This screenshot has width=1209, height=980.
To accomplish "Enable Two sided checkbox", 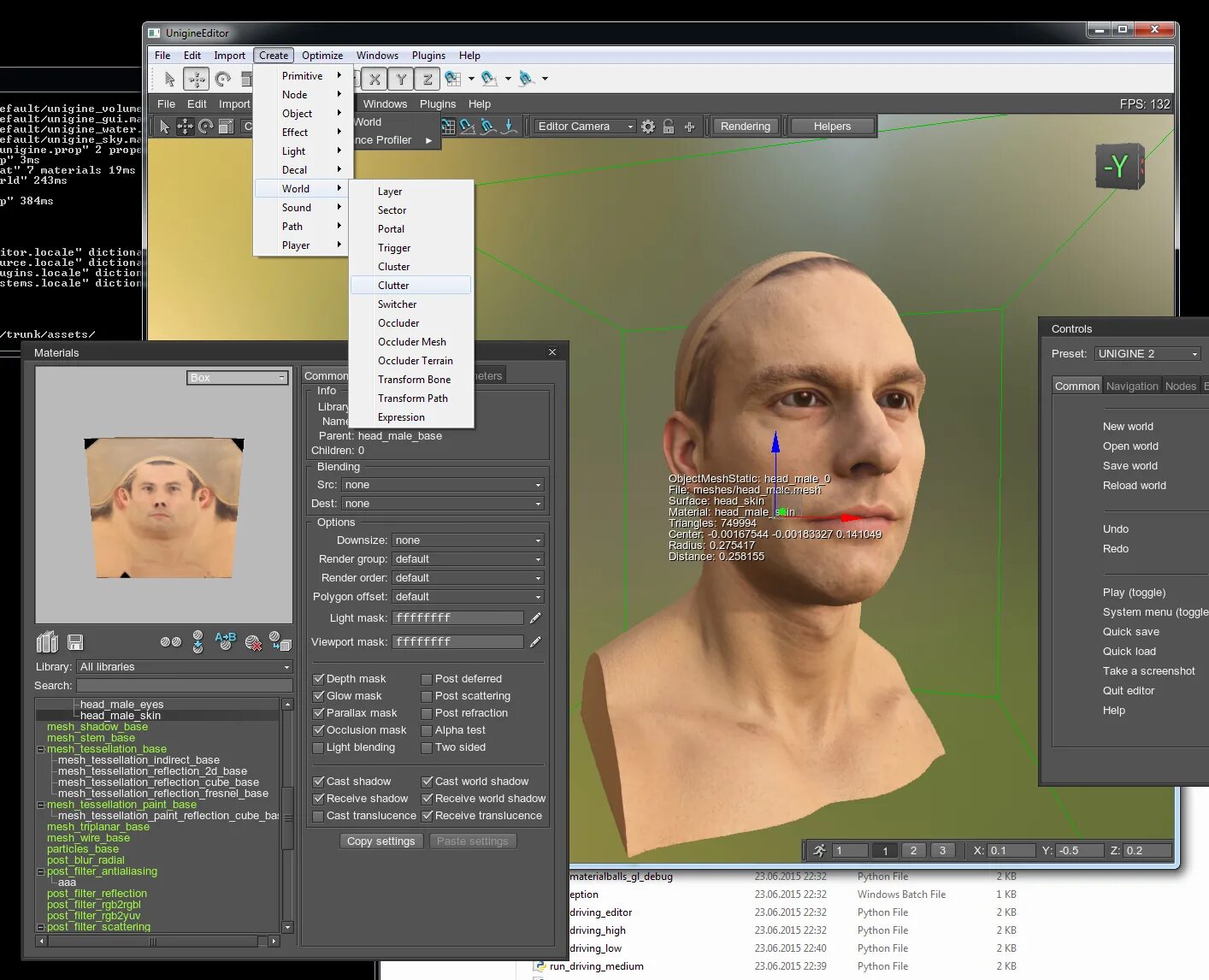I will pyautogui.click(x=427, y=747).
